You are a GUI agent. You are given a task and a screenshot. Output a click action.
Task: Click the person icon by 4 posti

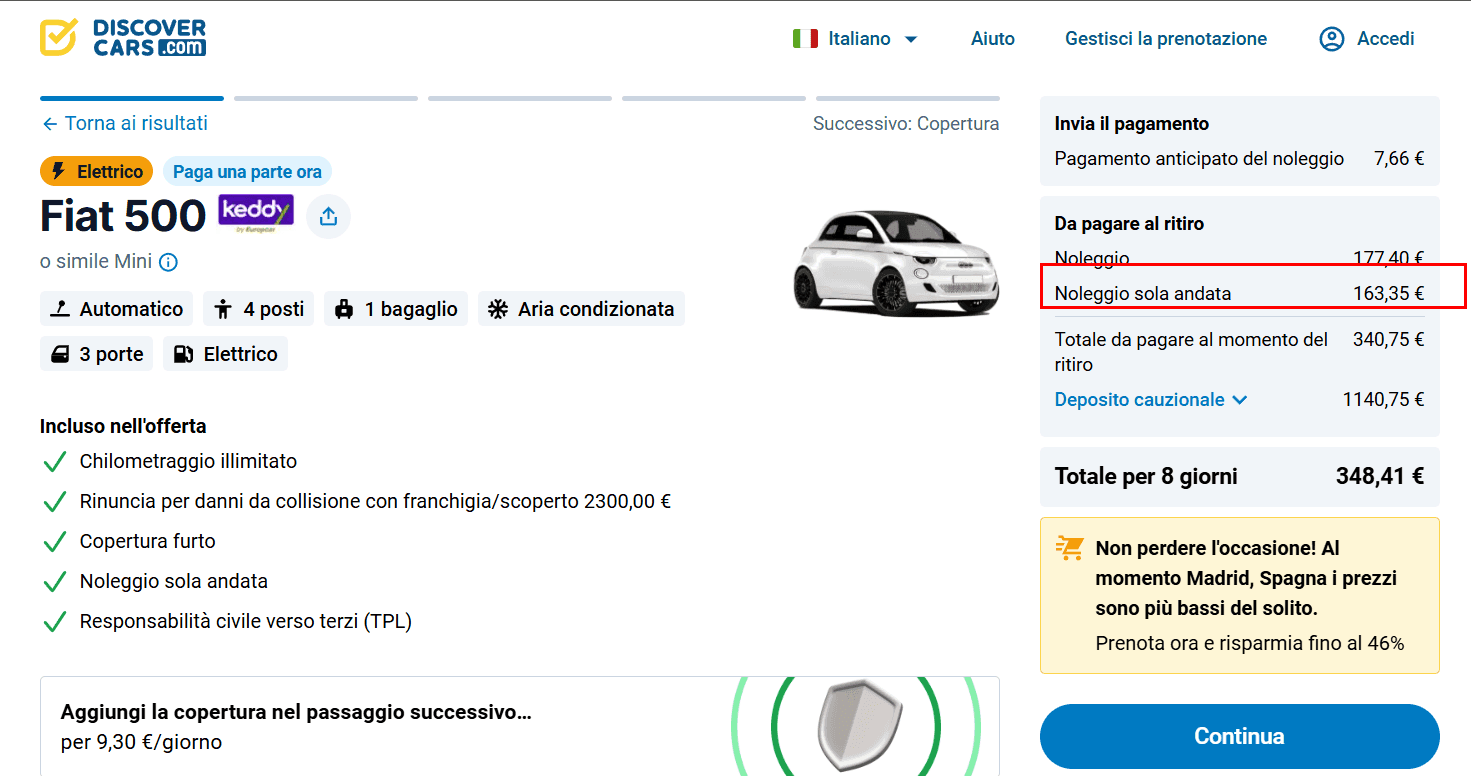pyautogui.click(x=223, y=309)
